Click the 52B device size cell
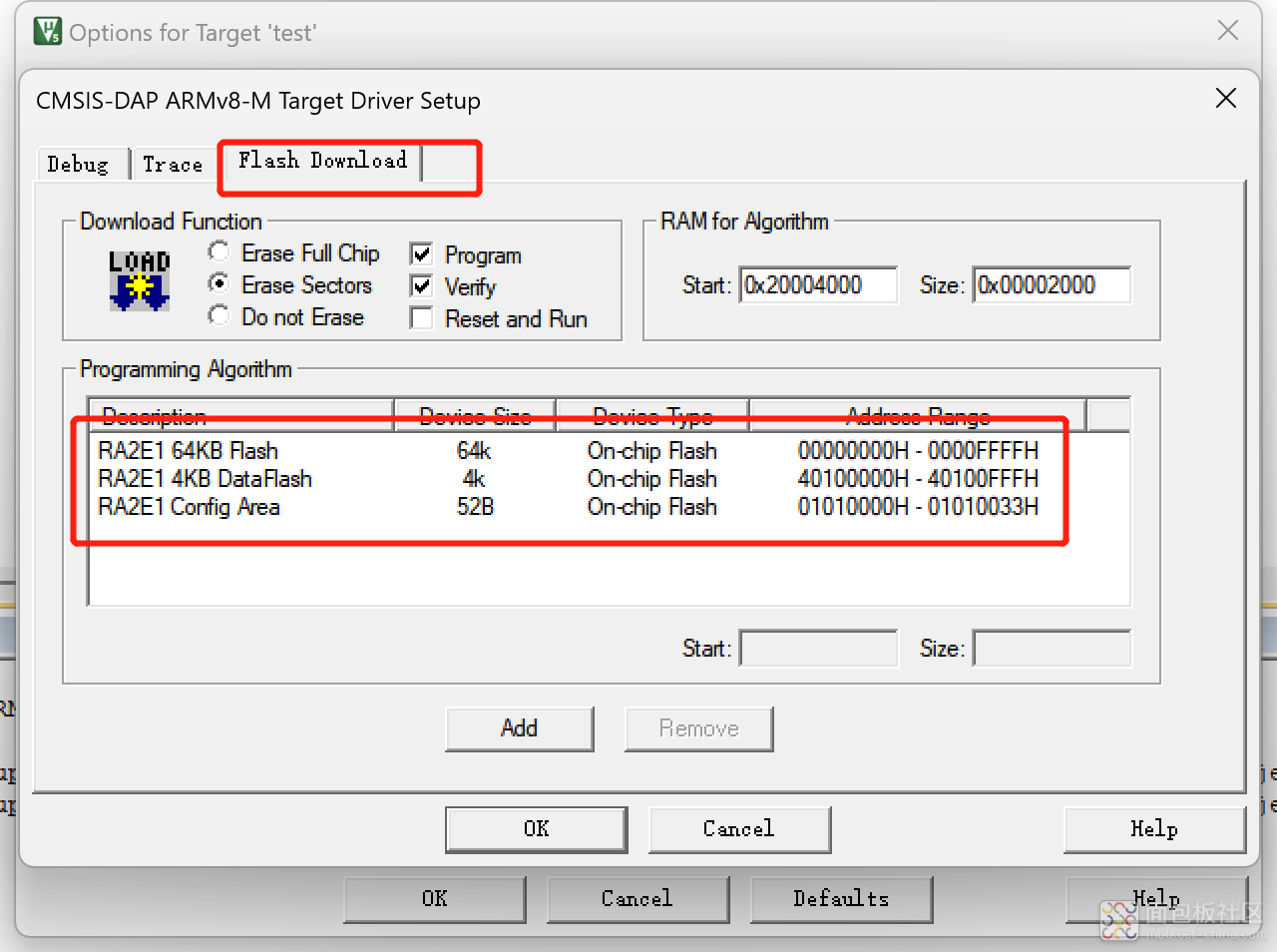 [x=475, y=507]
